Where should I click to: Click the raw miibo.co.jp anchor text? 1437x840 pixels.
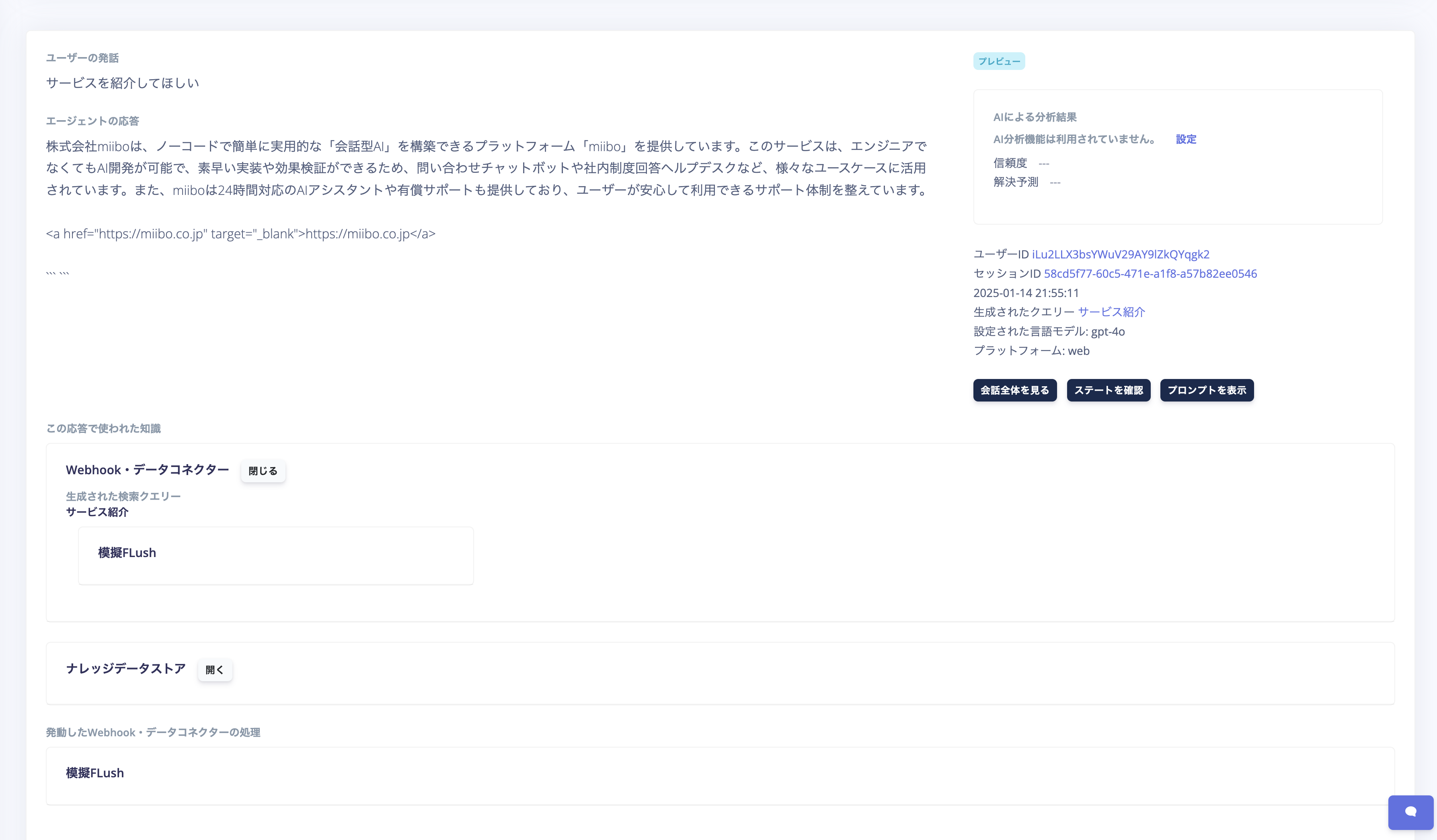(x=240, y=234)
